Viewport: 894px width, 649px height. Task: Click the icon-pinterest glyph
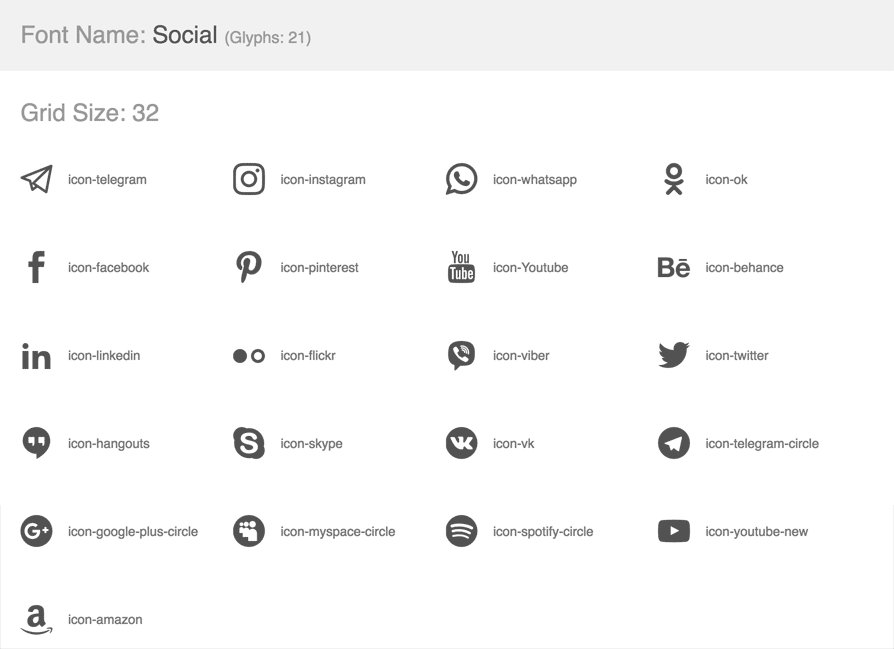[248, 267]
